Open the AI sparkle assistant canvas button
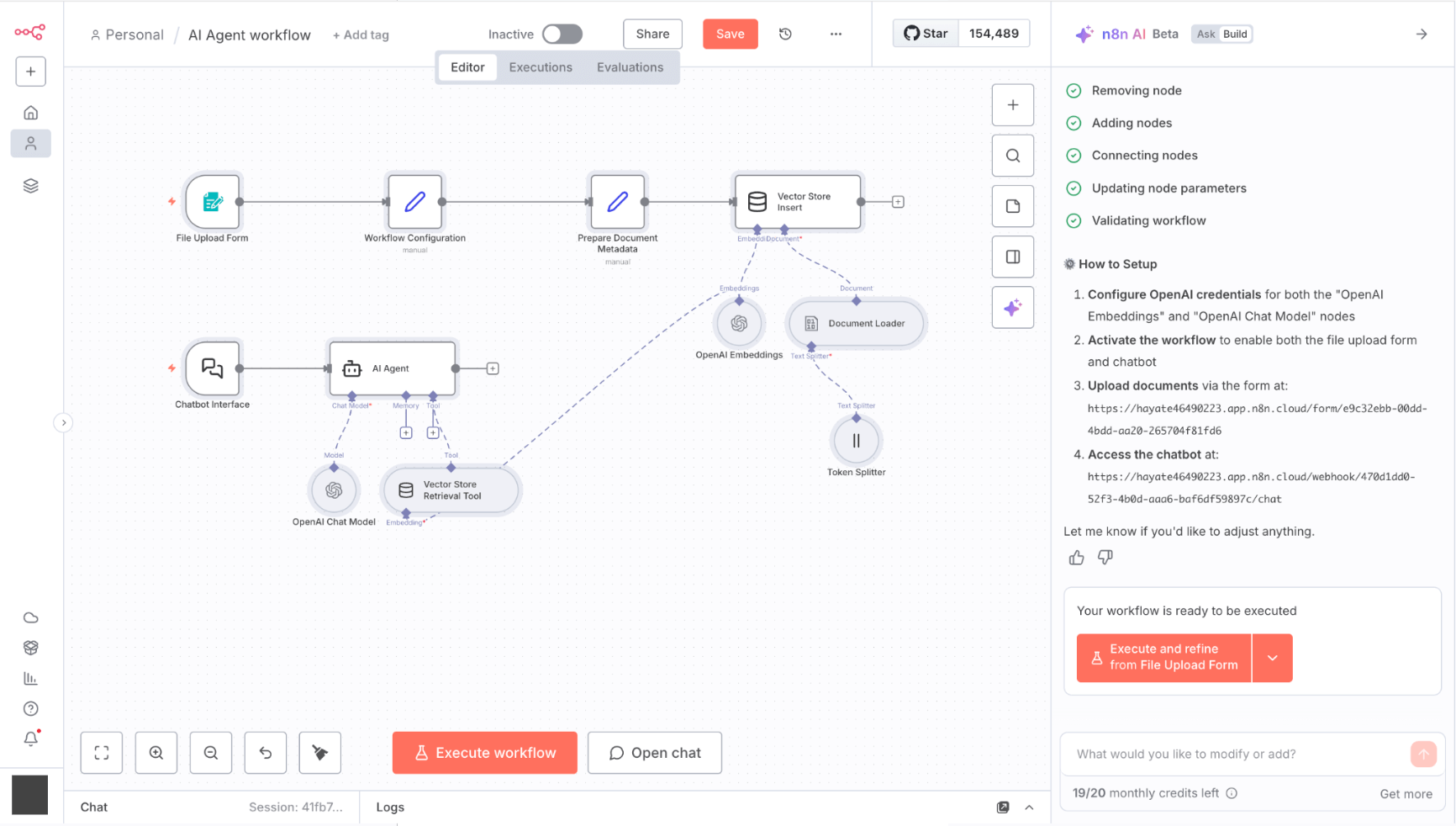The image size is (1456, 826). point(1012,308)
